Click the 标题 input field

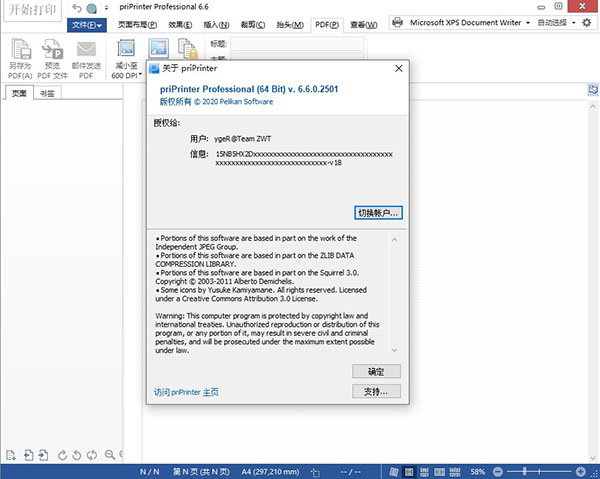pos(297,44)
